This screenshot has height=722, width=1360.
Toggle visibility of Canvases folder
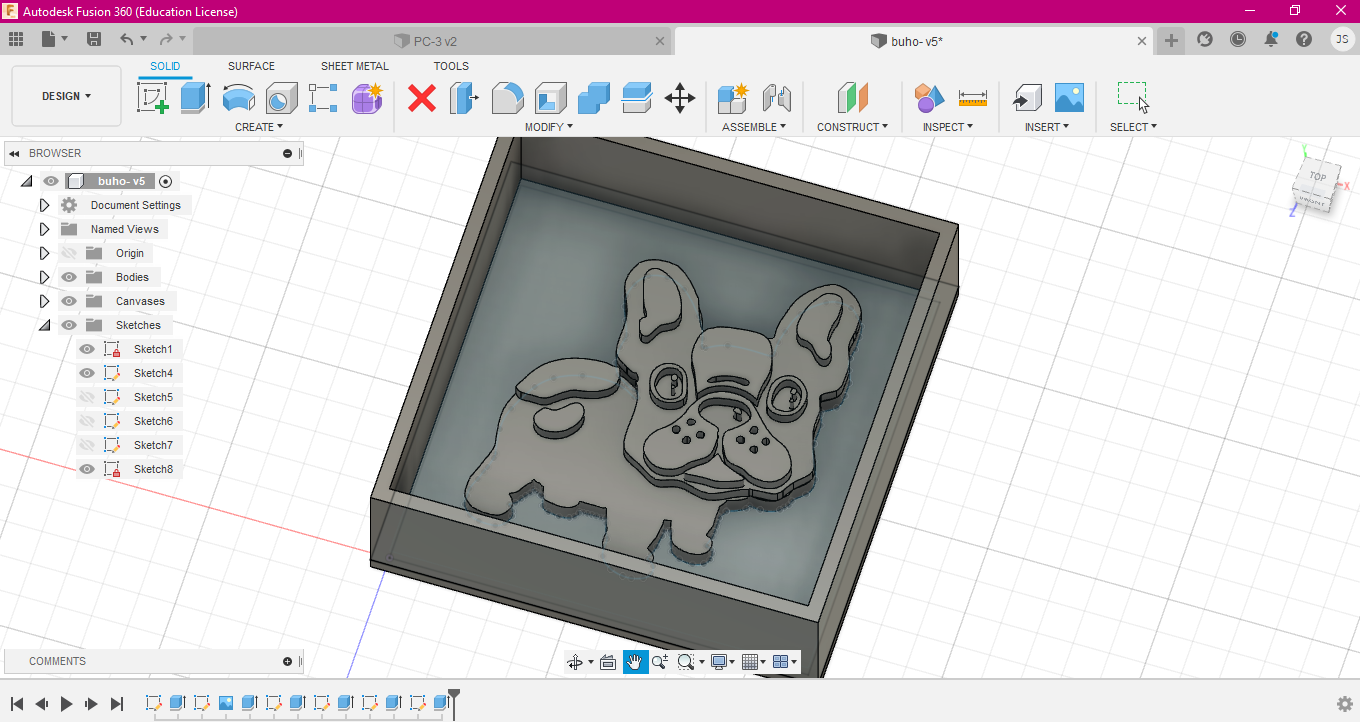click(69, 301)
